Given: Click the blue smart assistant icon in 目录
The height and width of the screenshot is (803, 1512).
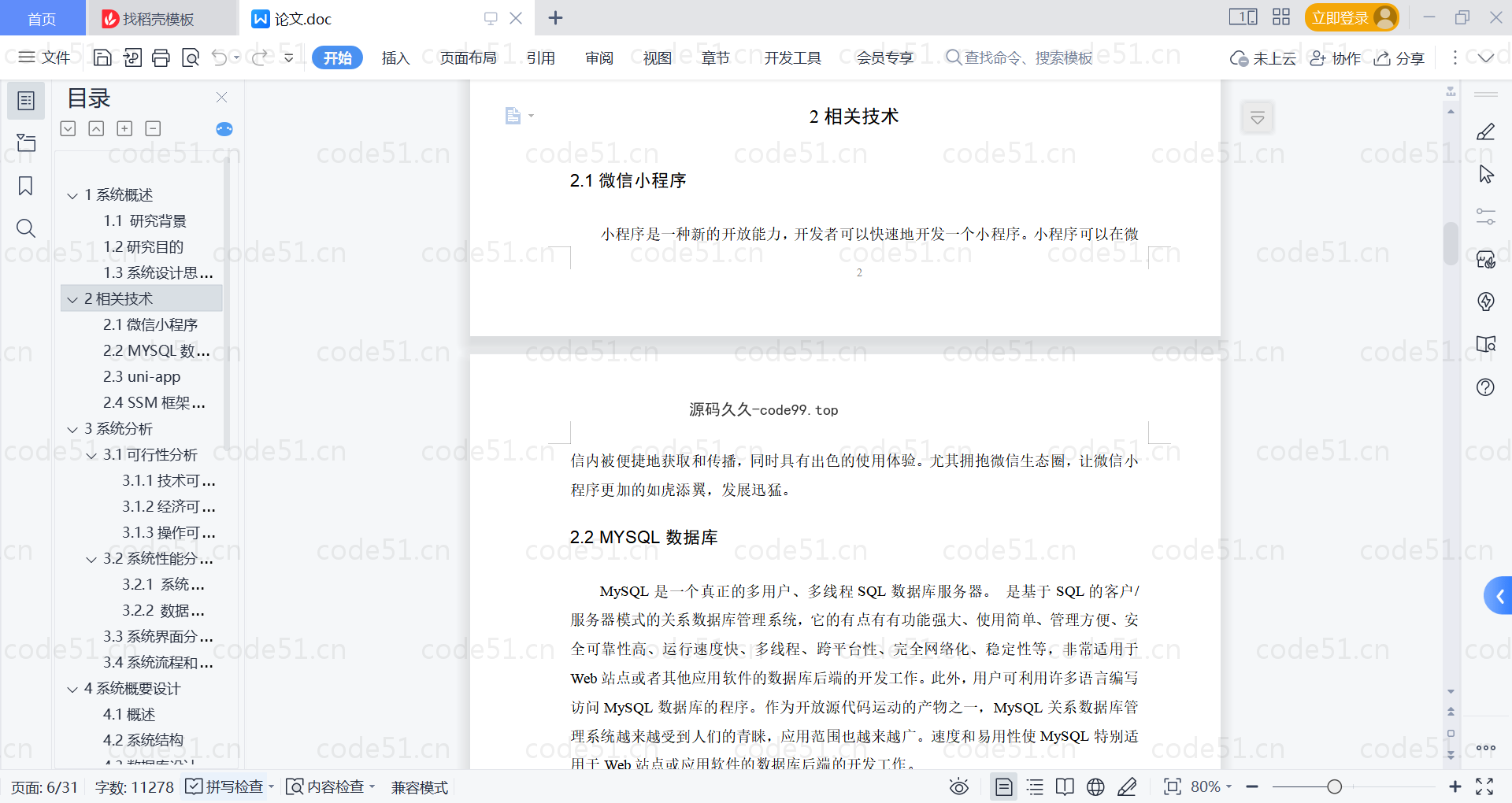Looking at the screenshot, I should [224, 128].
